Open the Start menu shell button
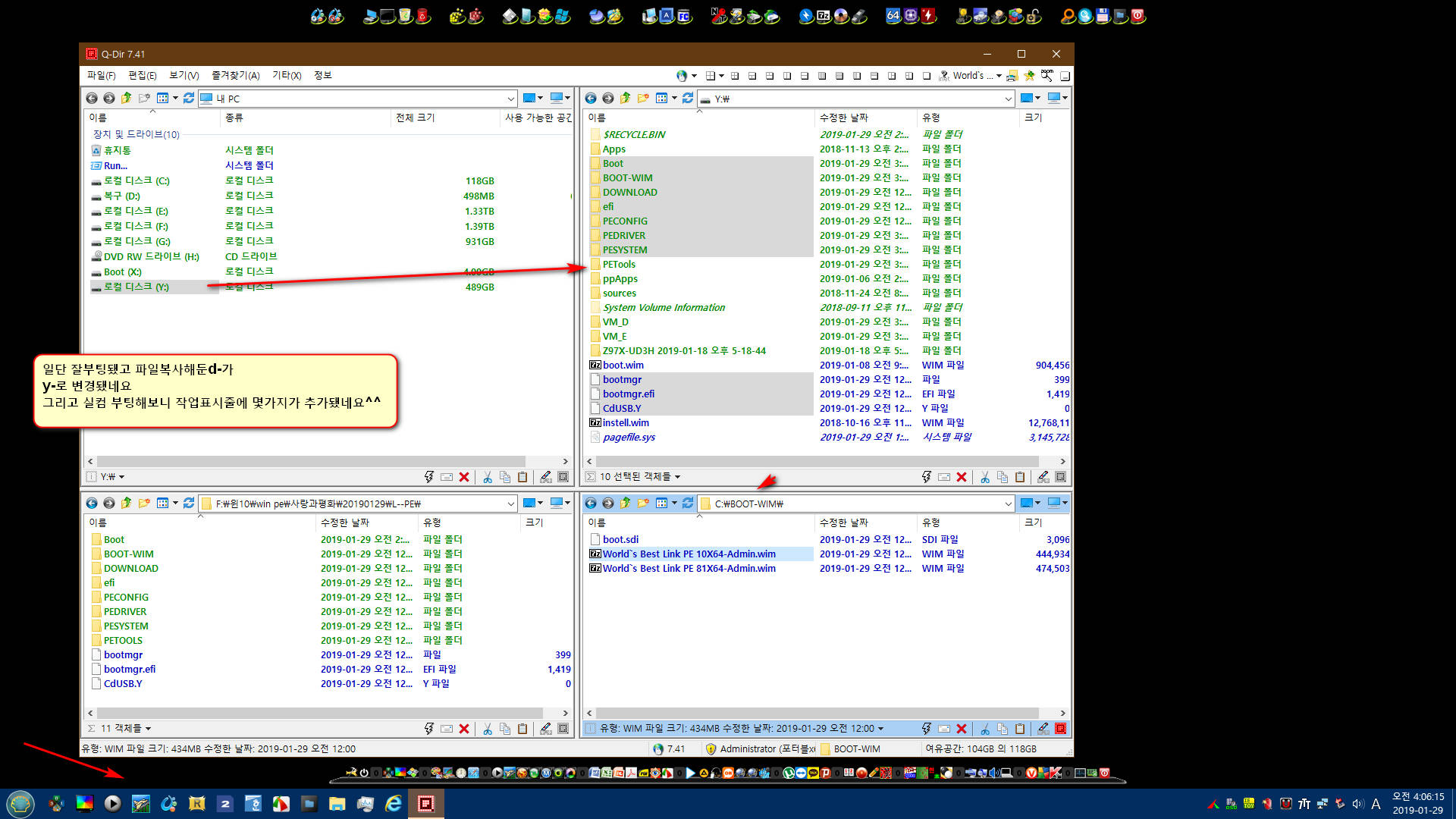This screenshot has width=1456, height=819. click(20, 803)
